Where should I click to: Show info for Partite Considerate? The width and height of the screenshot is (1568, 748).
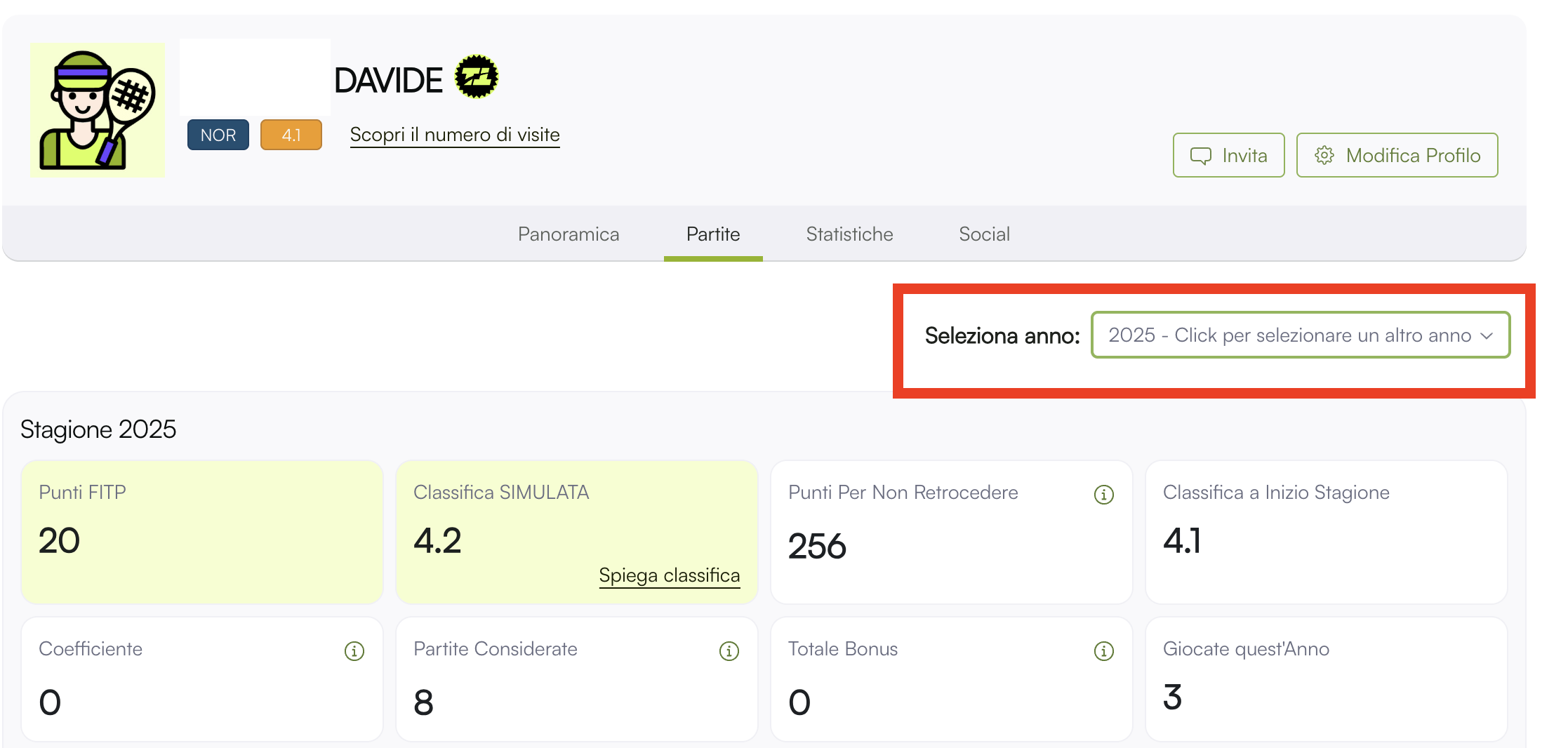click(x=729, y=651)
